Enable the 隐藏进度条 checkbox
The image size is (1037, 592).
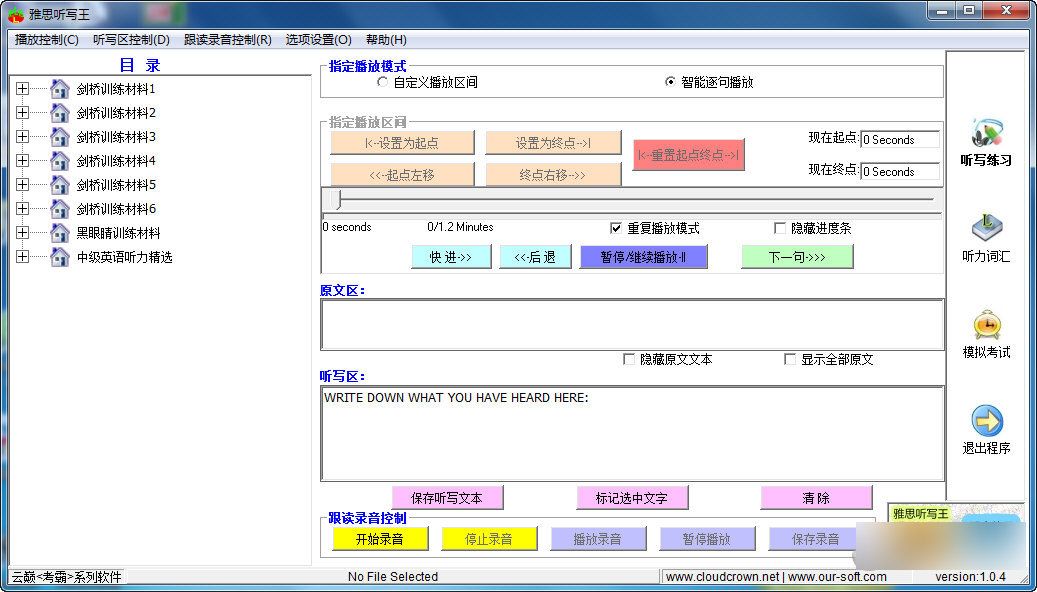(x=780, y=228)
